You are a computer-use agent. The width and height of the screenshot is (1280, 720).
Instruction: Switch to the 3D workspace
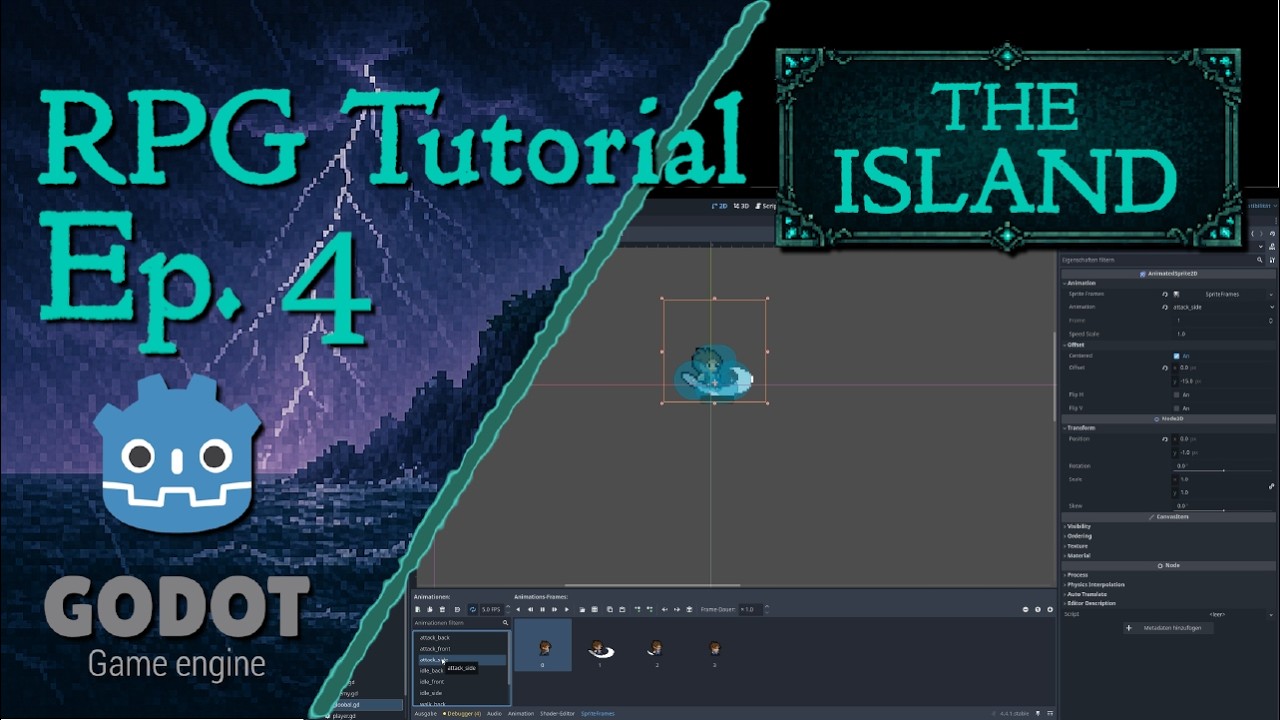point(742,206)
